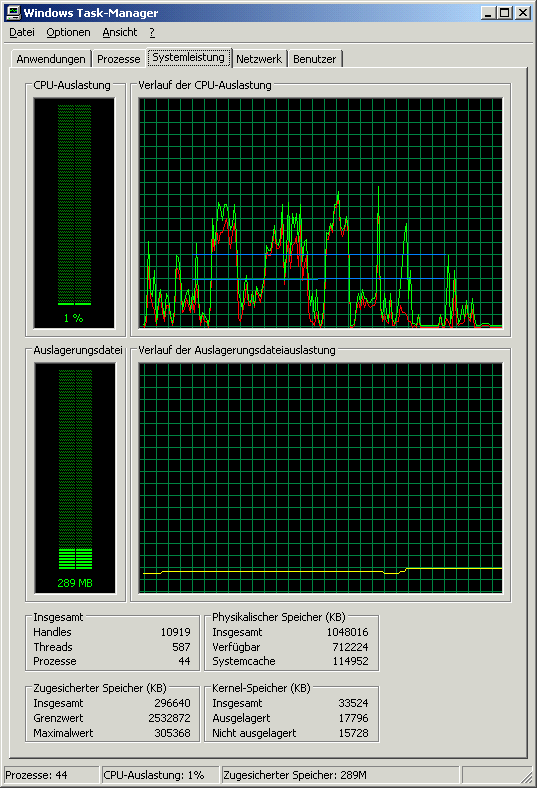Switch to the Netzwerk tab
This screenshot has width=537, height=788.
point(259,59)
